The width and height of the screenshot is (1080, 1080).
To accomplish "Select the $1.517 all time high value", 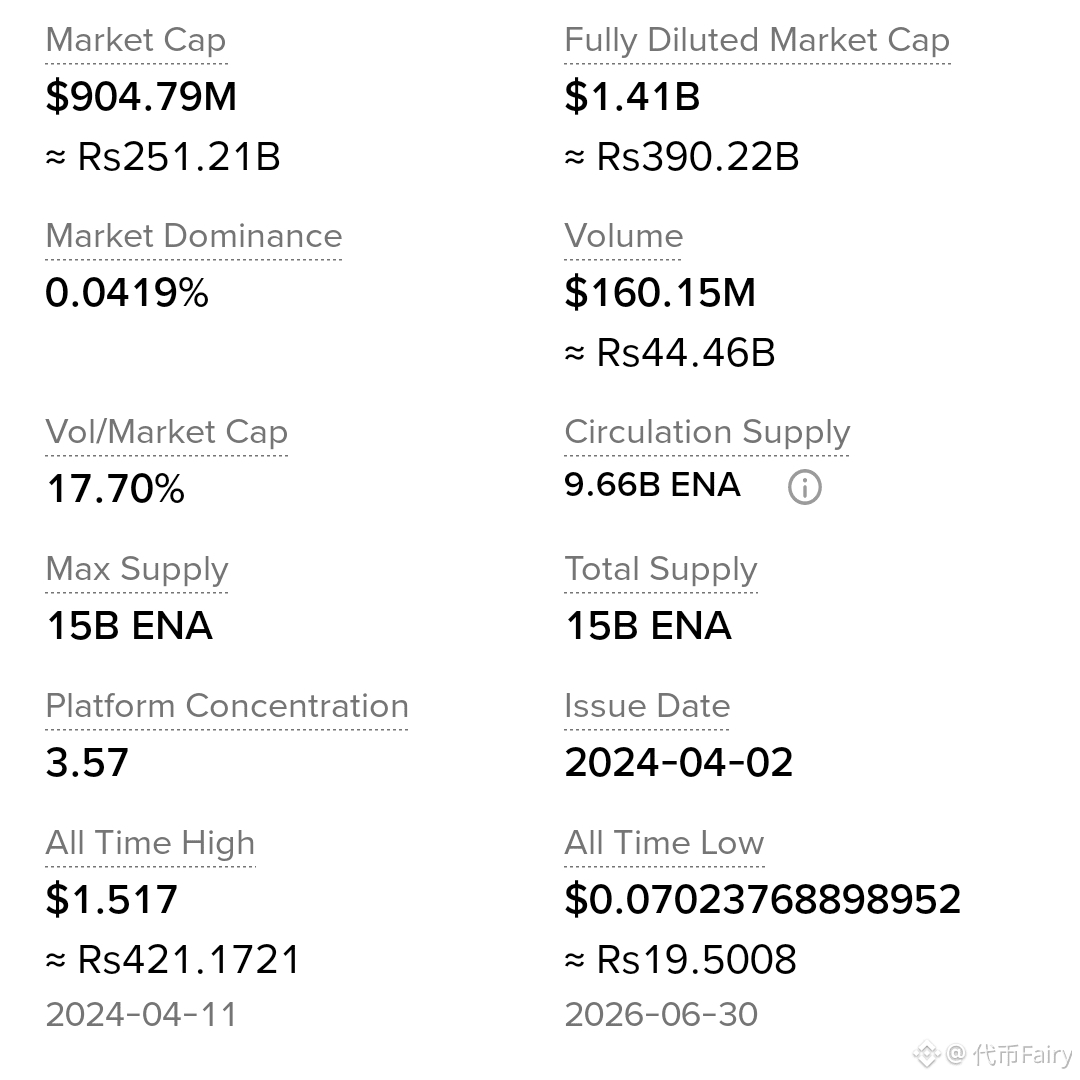I will pyautogui.click(x=112, y=899).
